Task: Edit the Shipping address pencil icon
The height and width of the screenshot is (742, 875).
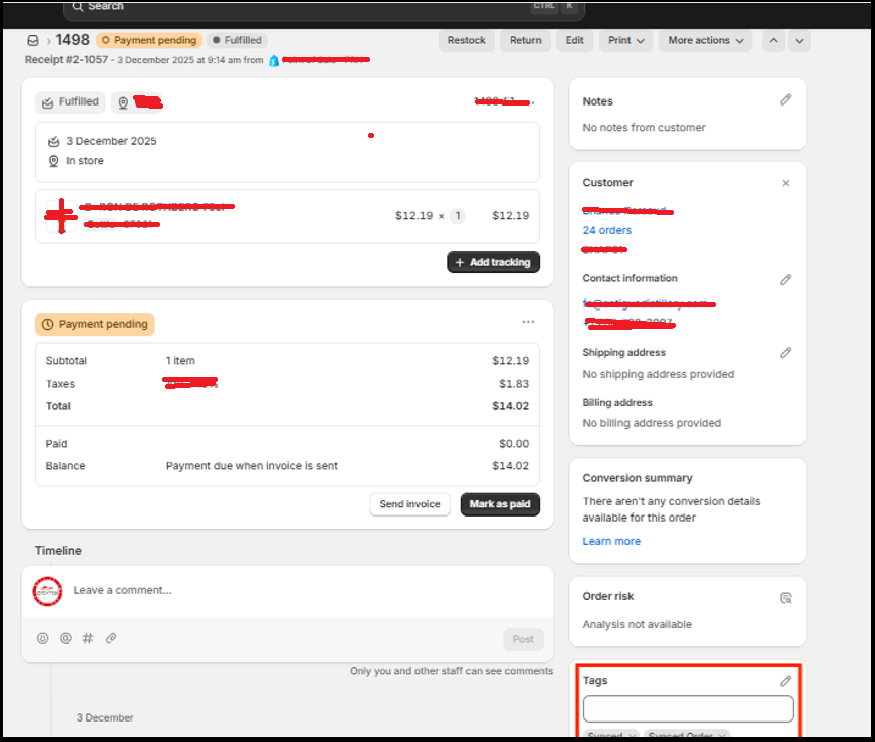Action: coord(785,352)
